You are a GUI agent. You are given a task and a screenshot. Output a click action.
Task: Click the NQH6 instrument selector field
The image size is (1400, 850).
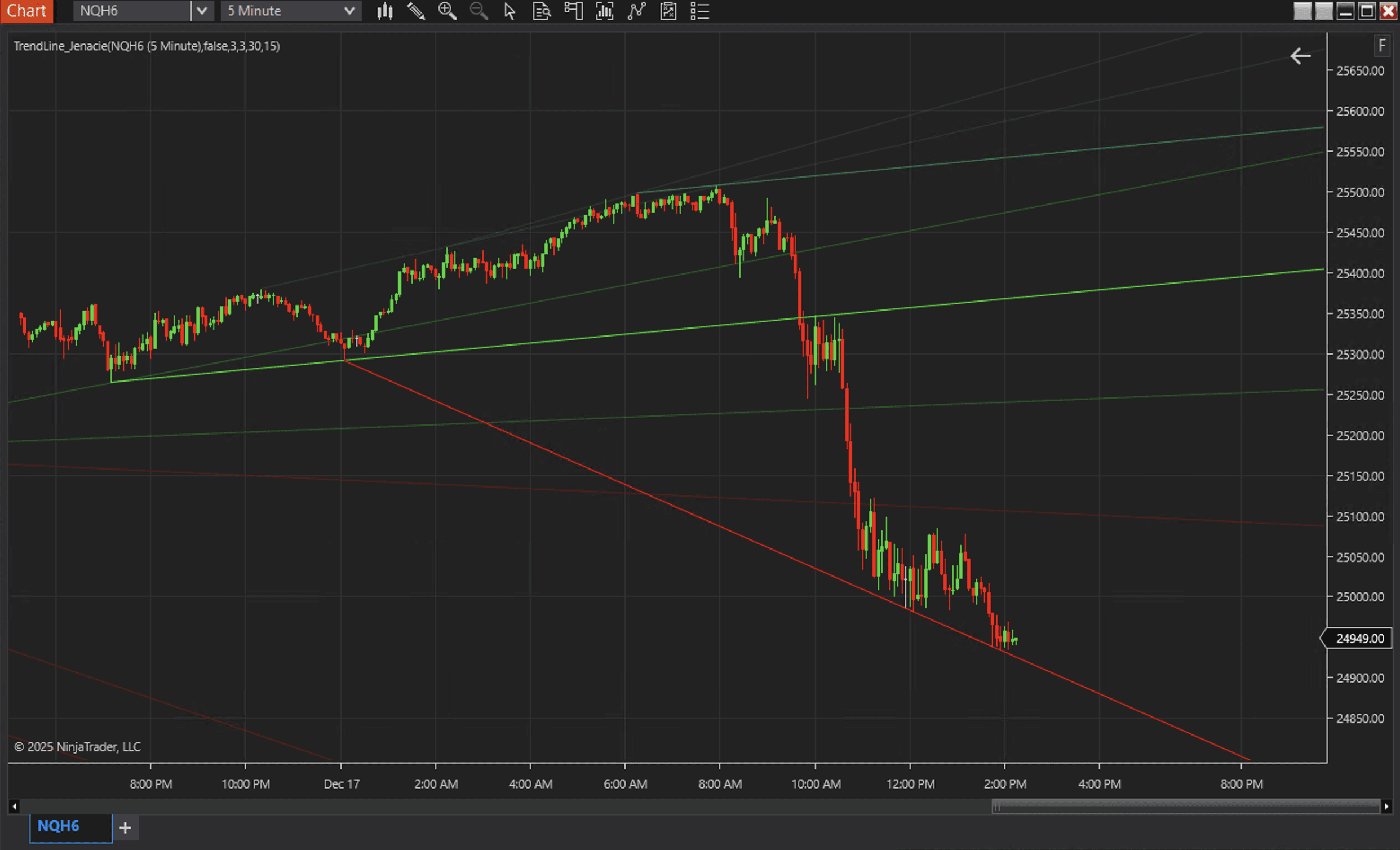(x=132, y=11)
